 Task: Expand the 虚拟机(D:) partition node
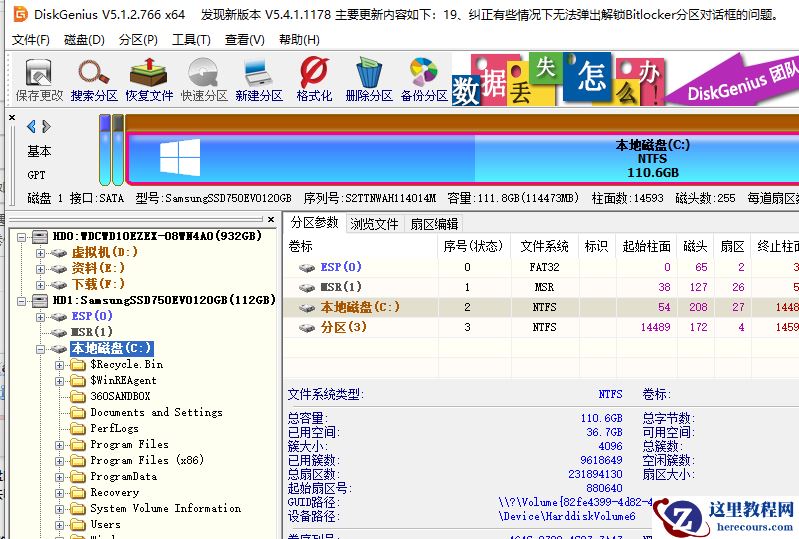coord(40,253)
